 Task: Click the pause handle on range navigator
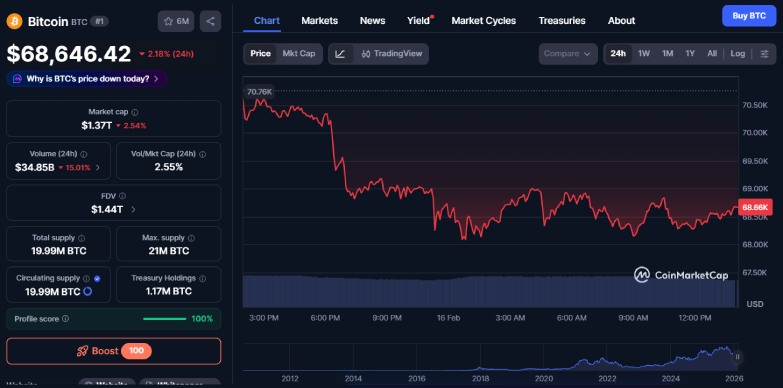point(737,357)
